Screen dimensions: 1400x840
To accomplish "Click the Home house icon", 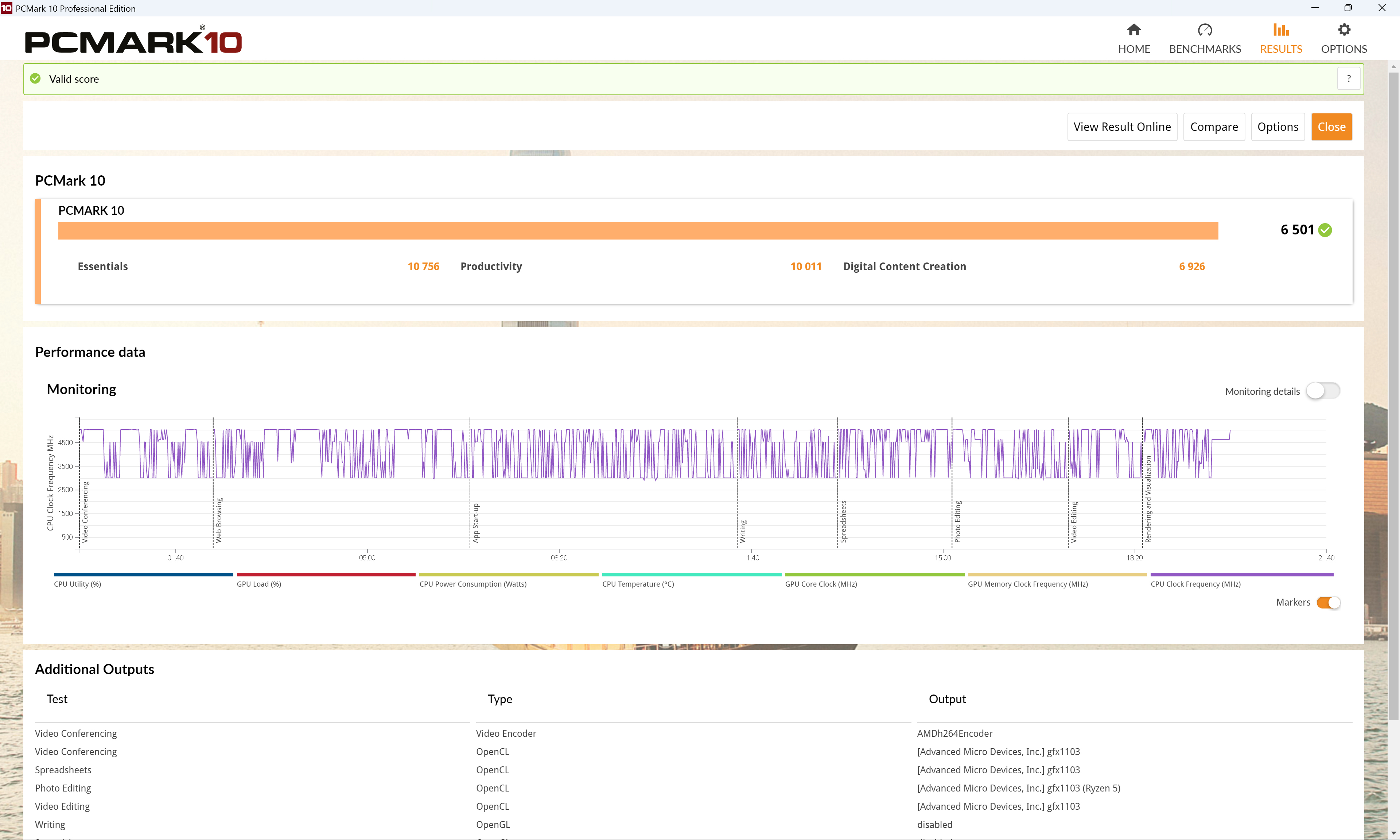I will pyautogui.click(x=1133, y=30).
